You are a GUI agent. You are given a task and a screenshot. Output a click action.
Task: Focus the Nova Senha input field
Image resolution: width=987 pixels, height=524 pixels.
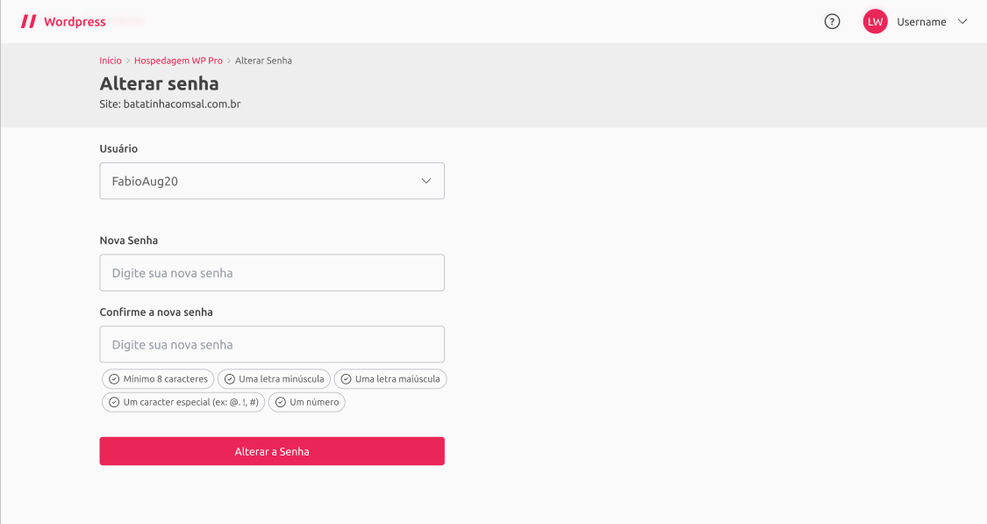pos(272,273)
